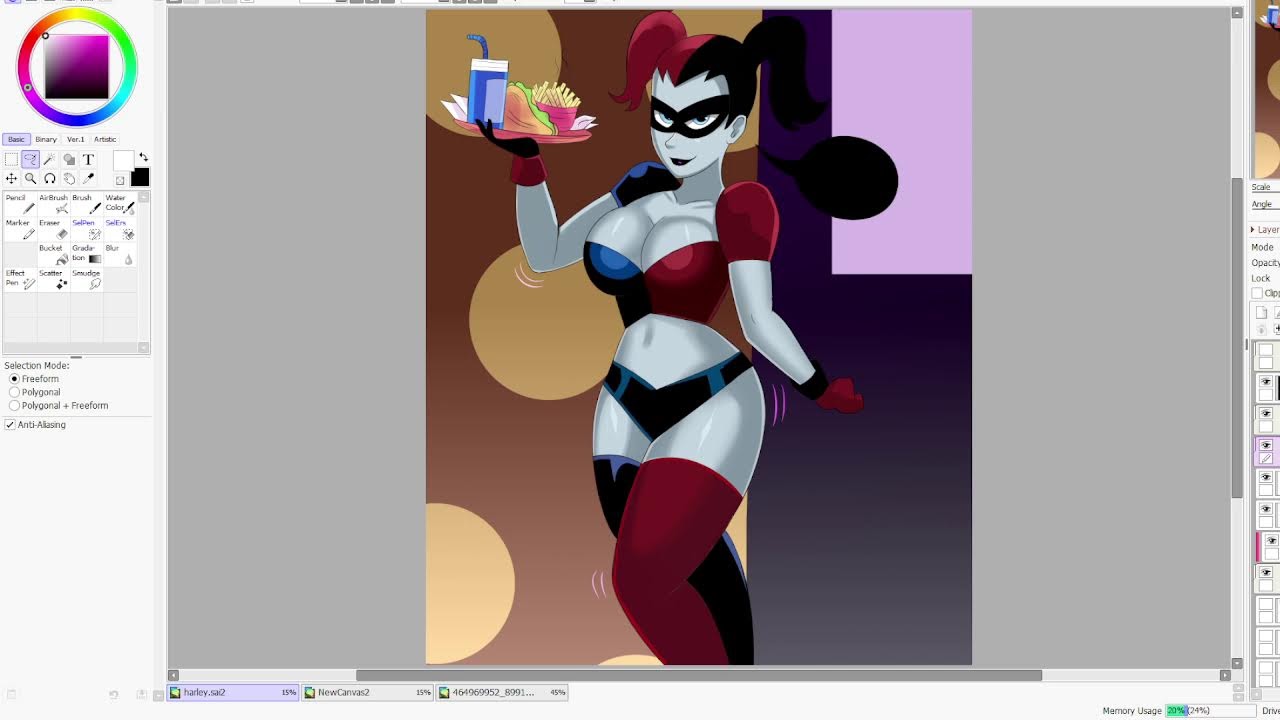Switch to the Binary tool tab
Image resolution: width=1280 pixels, height=720 pixels.
(46, 139)
